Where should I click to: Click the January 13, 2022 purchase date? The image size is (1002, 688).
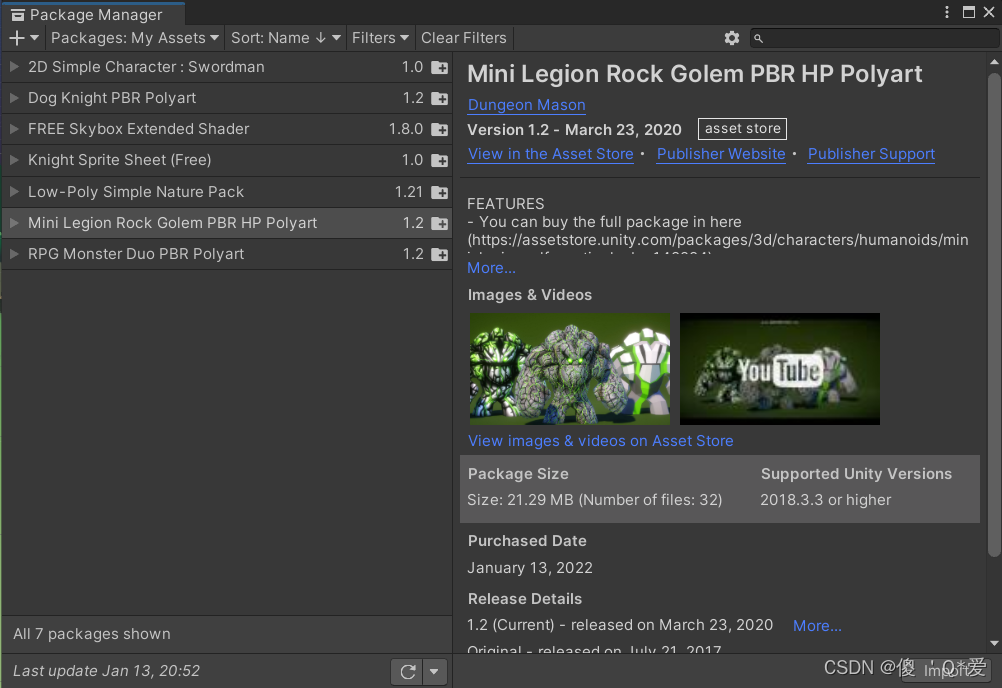530,568
